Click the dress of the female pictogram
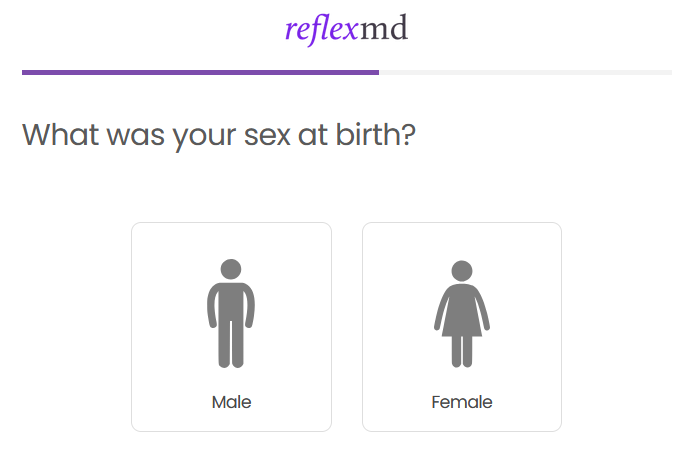 (x=462, y=314)
